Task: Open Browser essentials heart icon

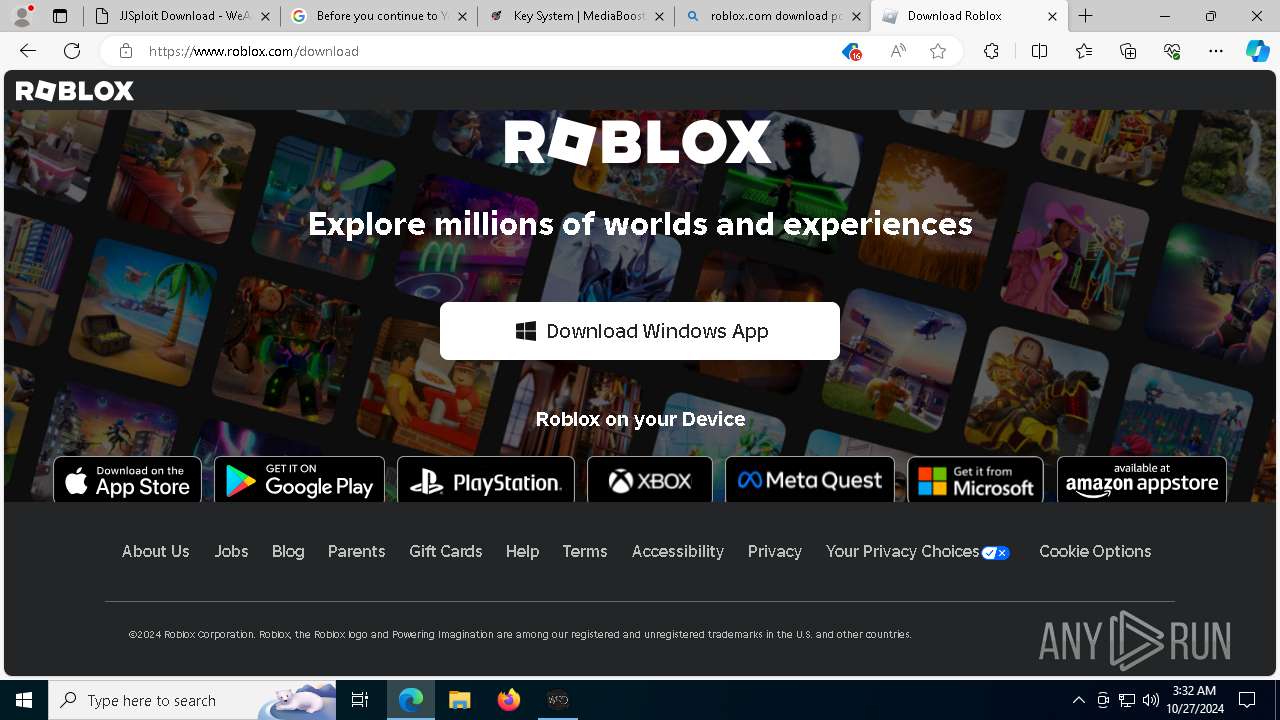Action: point(1172,51)
